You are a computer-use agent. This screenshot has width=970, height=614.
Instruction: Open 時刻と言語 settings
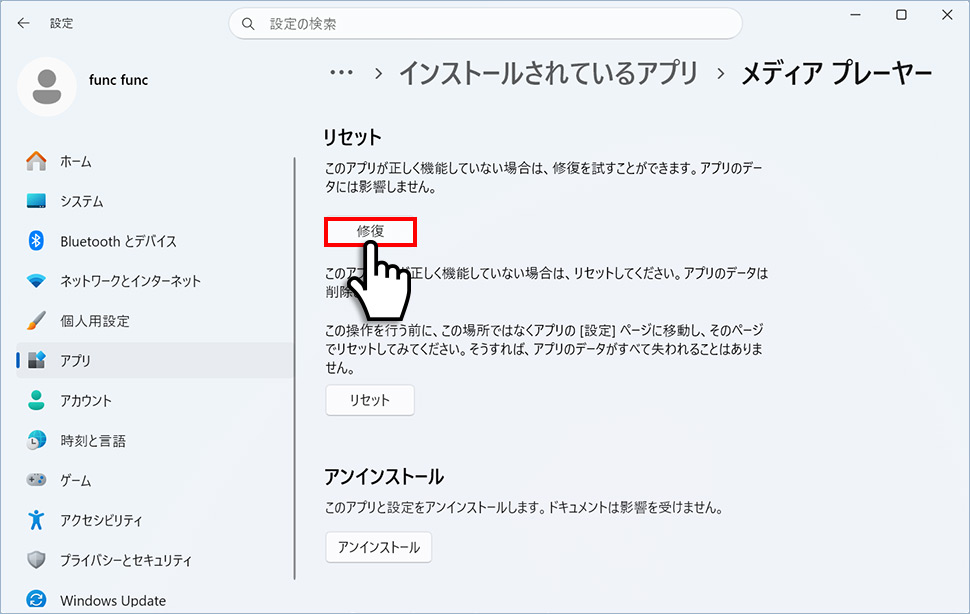[155, 440]
